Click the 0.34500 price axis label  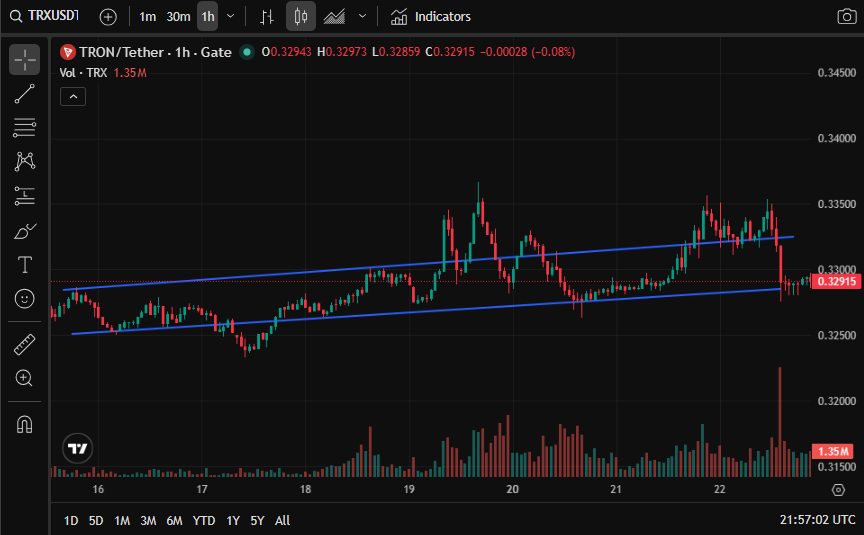pyautogui.click(x=837, y=73)
